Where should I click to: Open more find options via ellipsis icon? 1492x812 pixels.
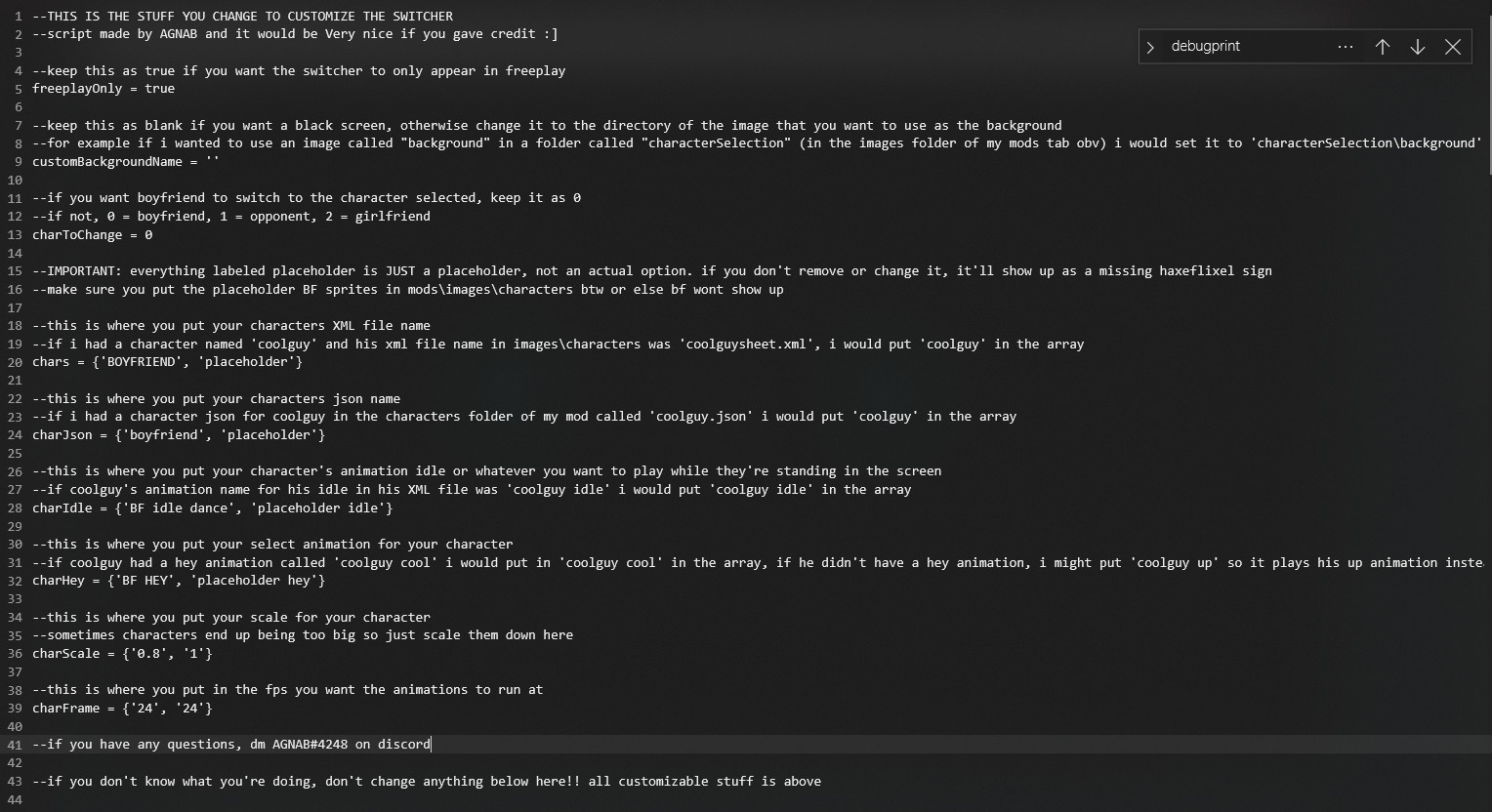coord(1346,46)
